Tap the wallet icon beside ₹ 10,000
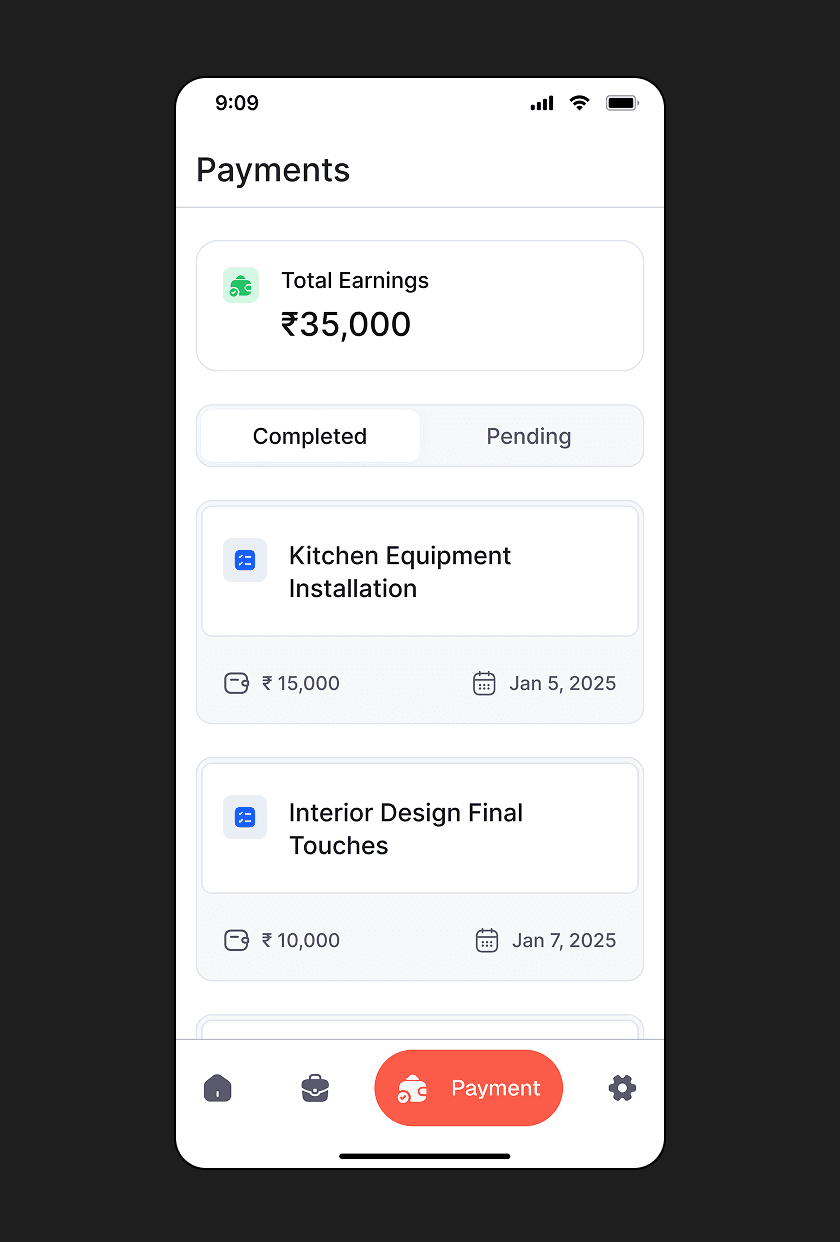840x1242 pixels. [236, 941]
